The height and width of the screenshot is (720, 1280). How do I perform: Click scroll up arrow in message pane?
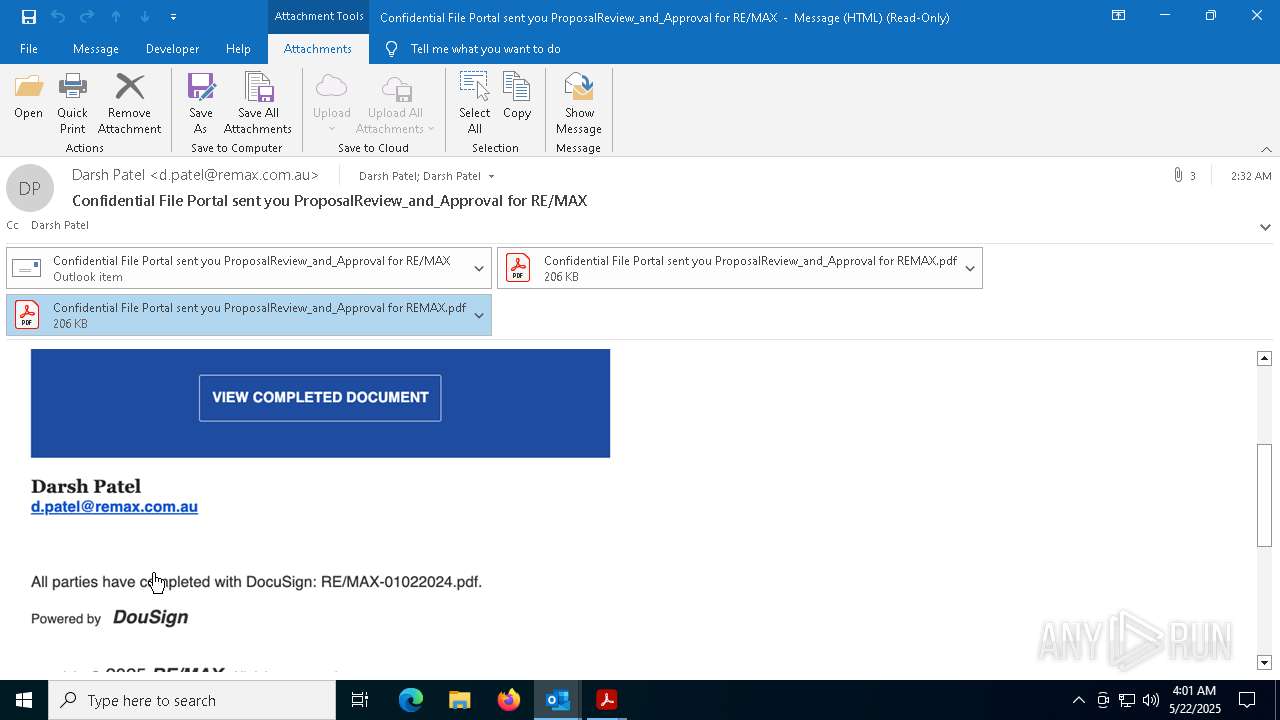1264,358
